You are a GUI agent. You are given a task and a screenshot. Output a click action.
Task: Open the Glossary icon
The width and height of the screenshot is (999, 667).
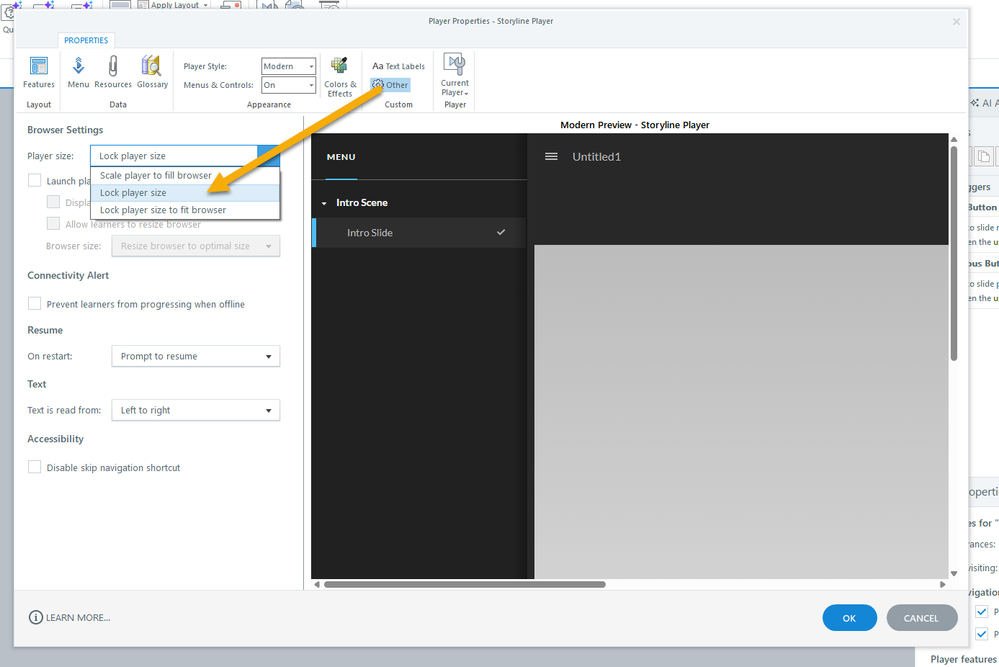tap(152, 71)
